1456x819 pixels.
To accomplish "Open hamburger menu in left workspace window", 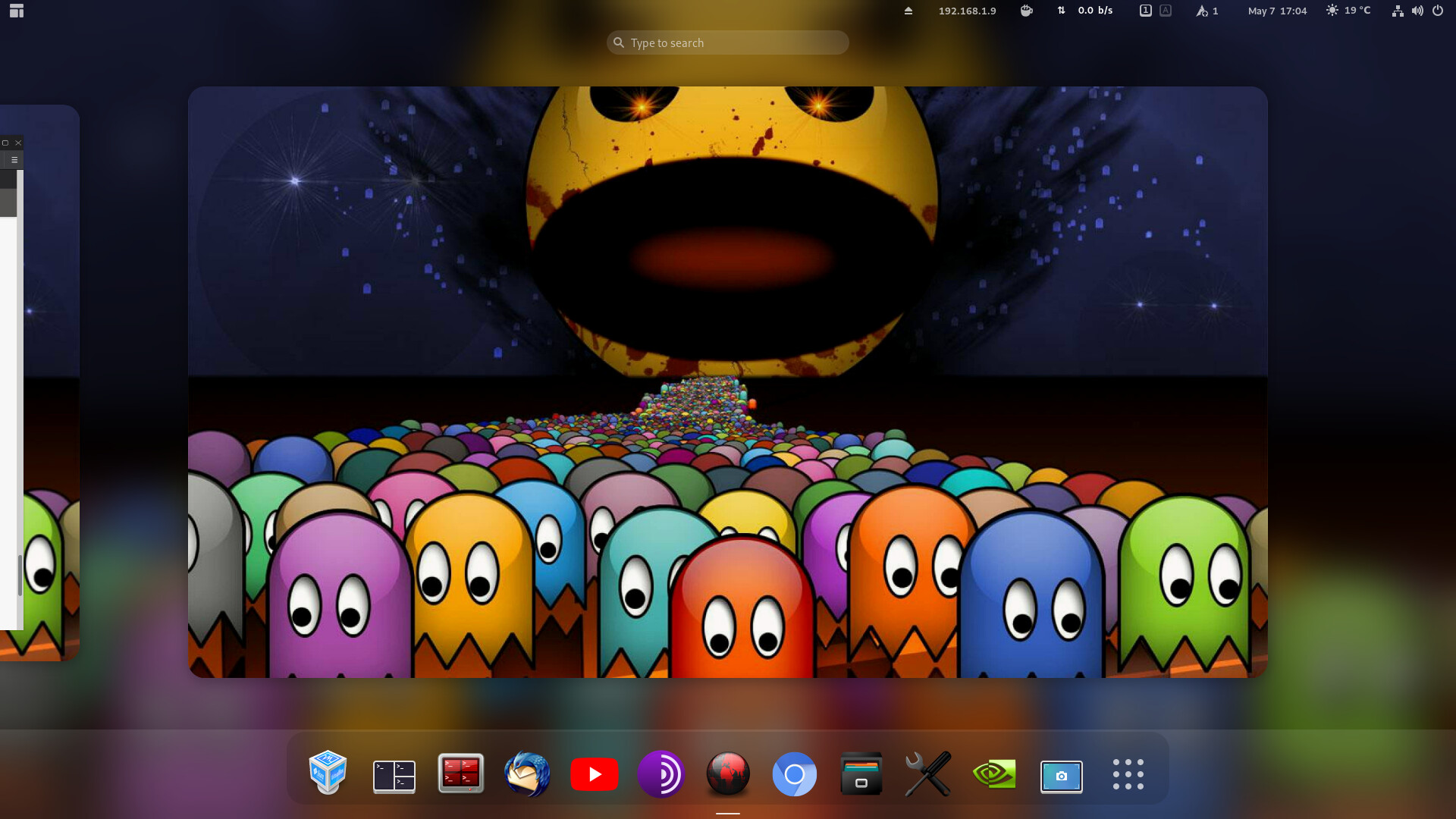I will [x=14, y=159].
